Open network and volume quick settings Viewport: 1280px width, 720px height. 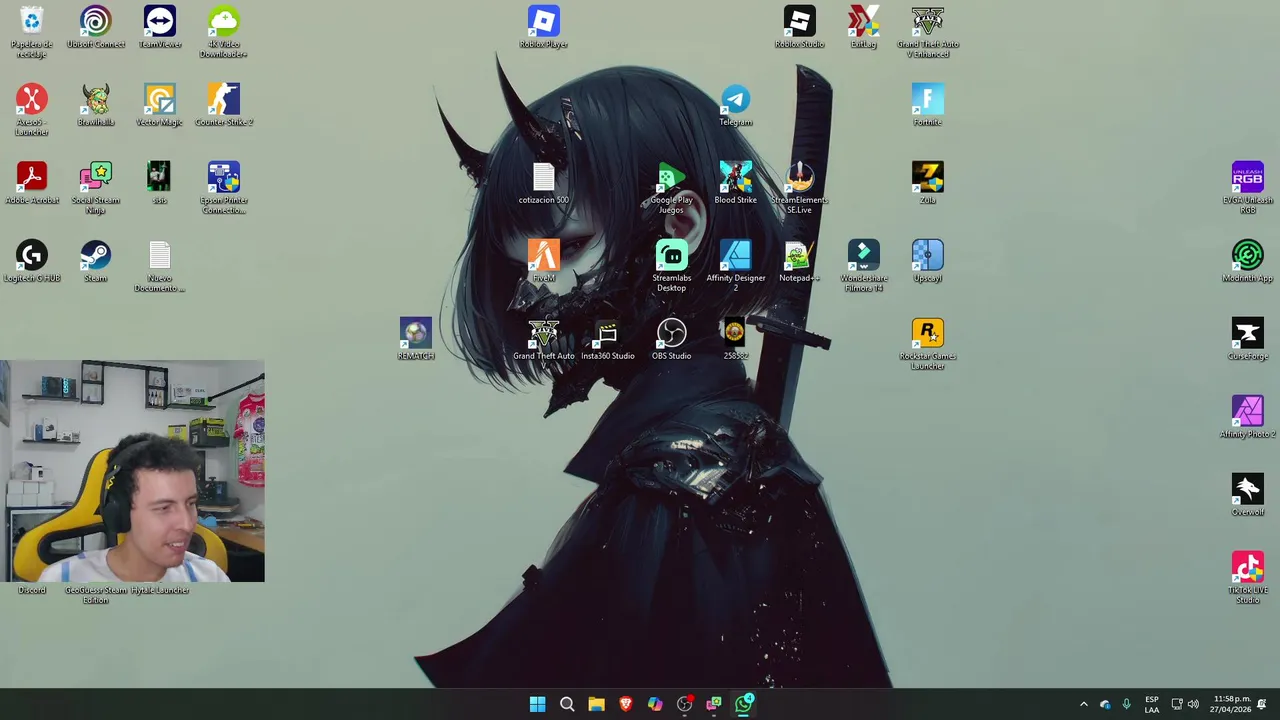[1185, 704]
